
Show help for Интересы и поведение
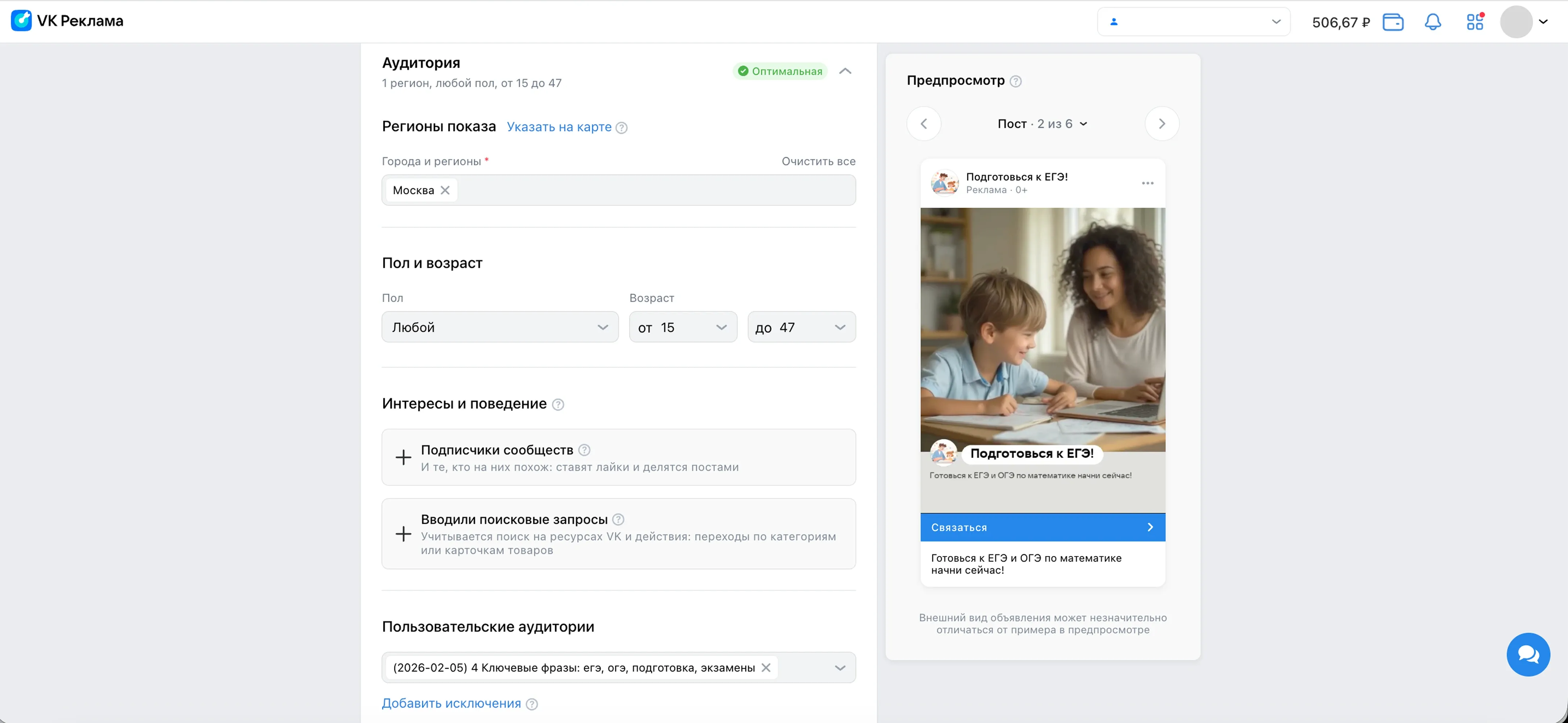(558, 404)
